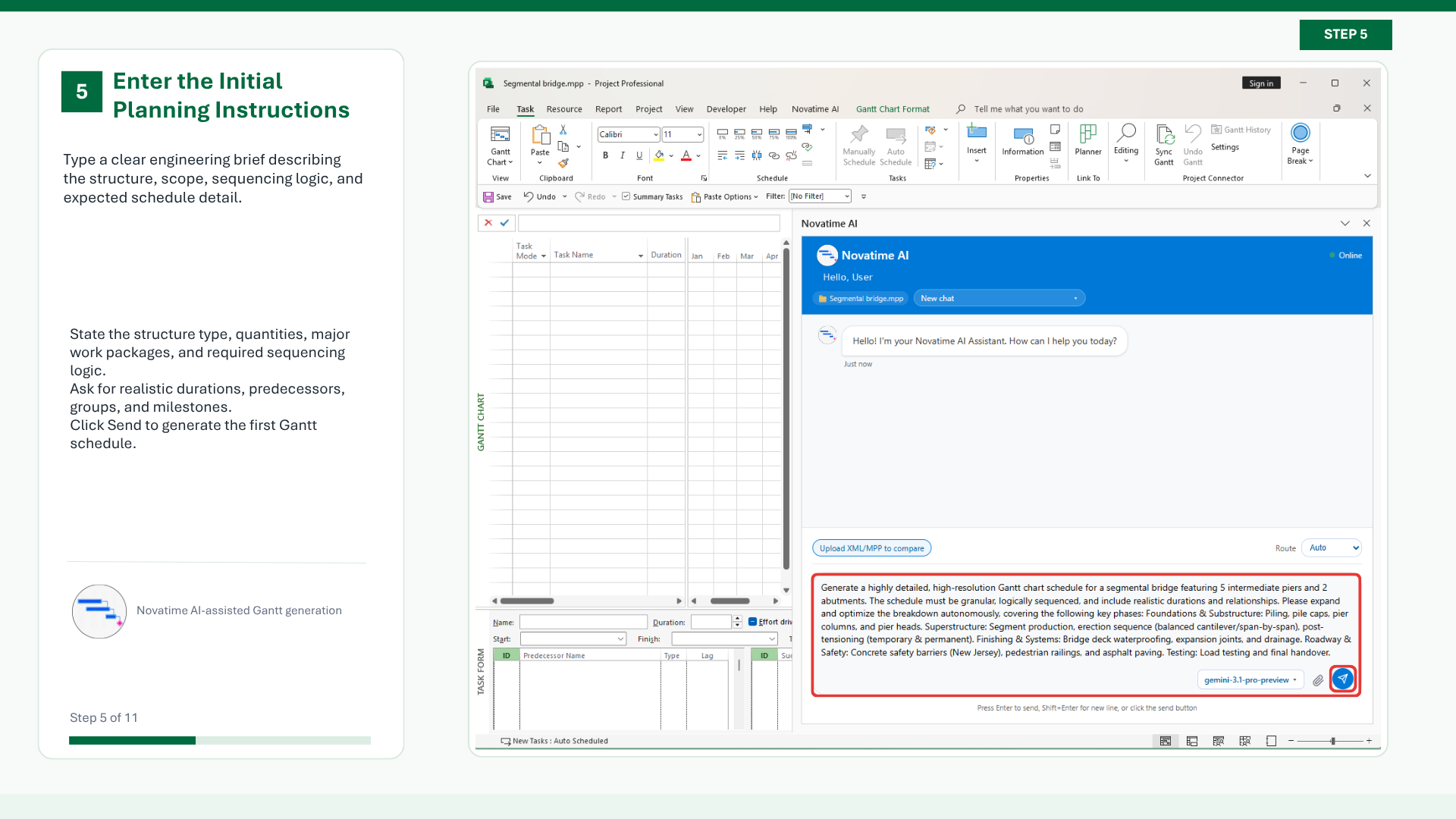Open the Paste Options dropdown
Screen dimensions: 1456x819
click(x=724, y=196)
